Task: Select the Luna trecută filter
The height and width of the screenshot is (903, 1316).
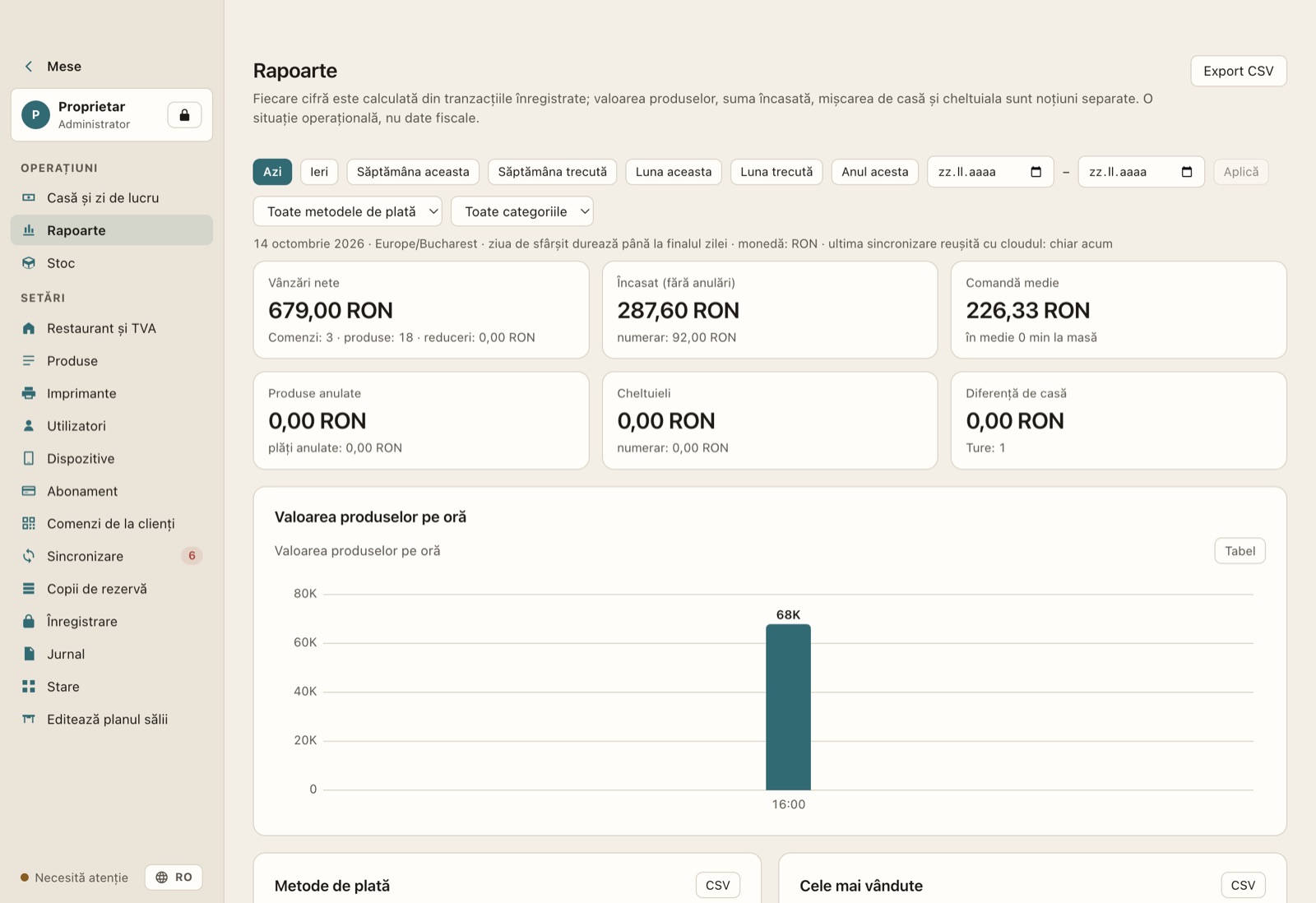Action: (x=776, y=172)
